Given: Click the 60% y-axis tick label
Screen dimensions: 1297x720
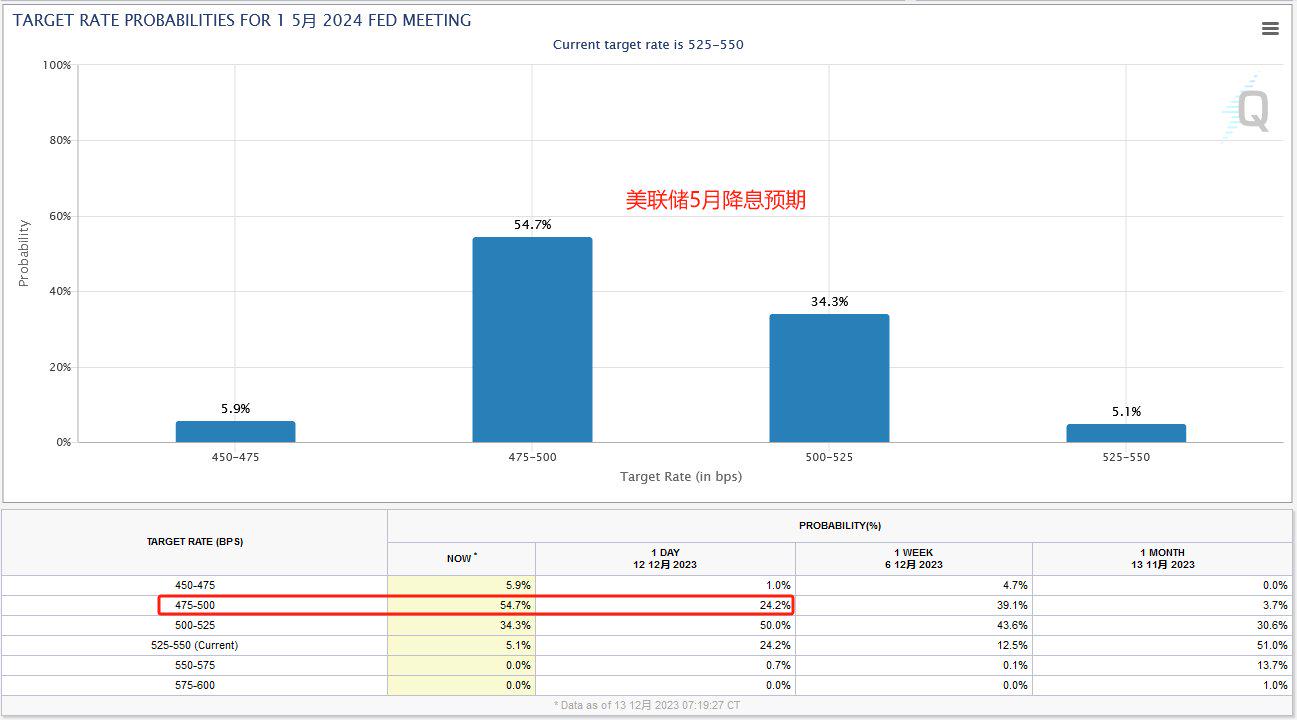Looking at the screenshot, I should coord(60,216).
